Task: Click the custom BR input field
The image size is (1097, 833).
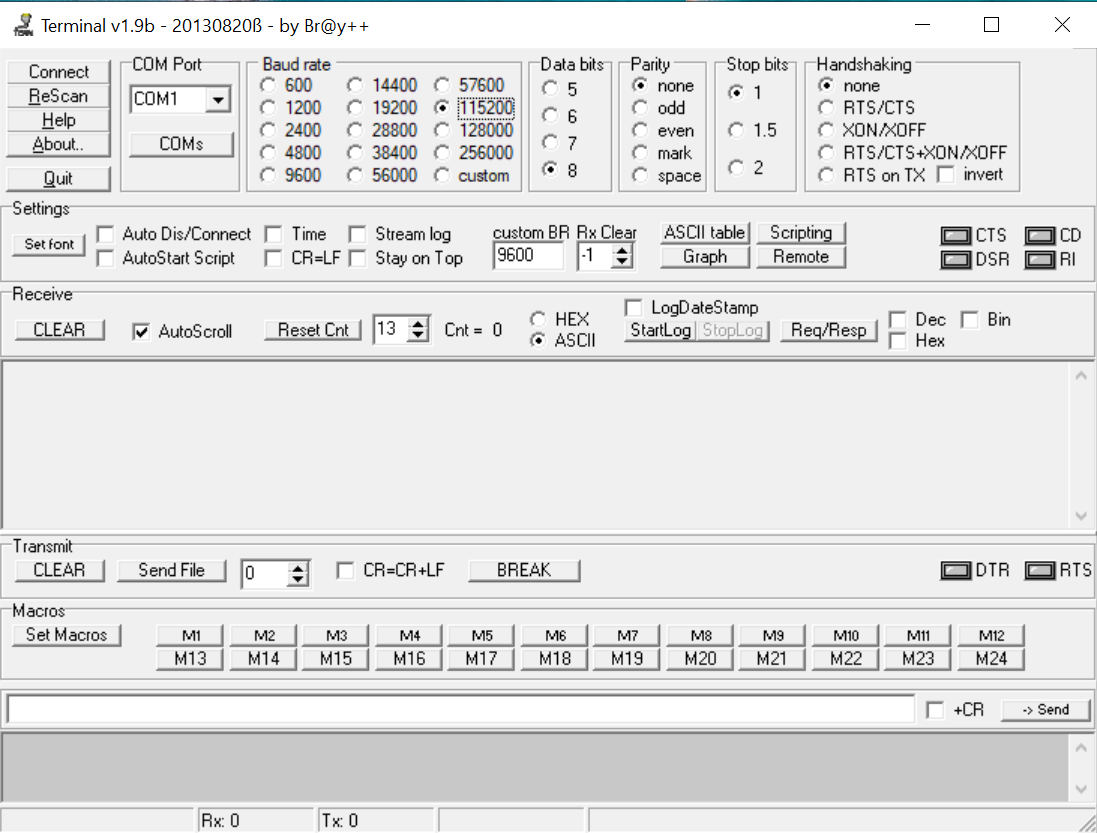Action: [529, 256]
